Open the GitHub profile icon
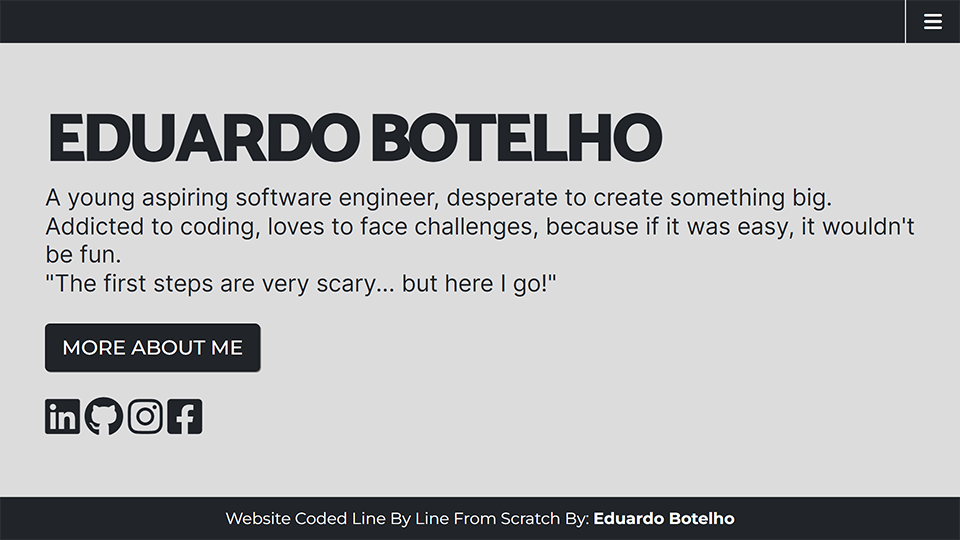 pos(104,416)
